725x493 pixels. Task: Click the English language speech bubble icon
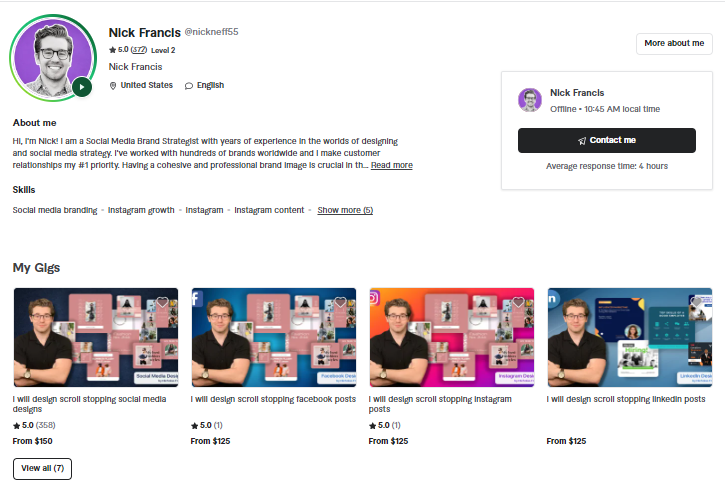tap(189, 86)
